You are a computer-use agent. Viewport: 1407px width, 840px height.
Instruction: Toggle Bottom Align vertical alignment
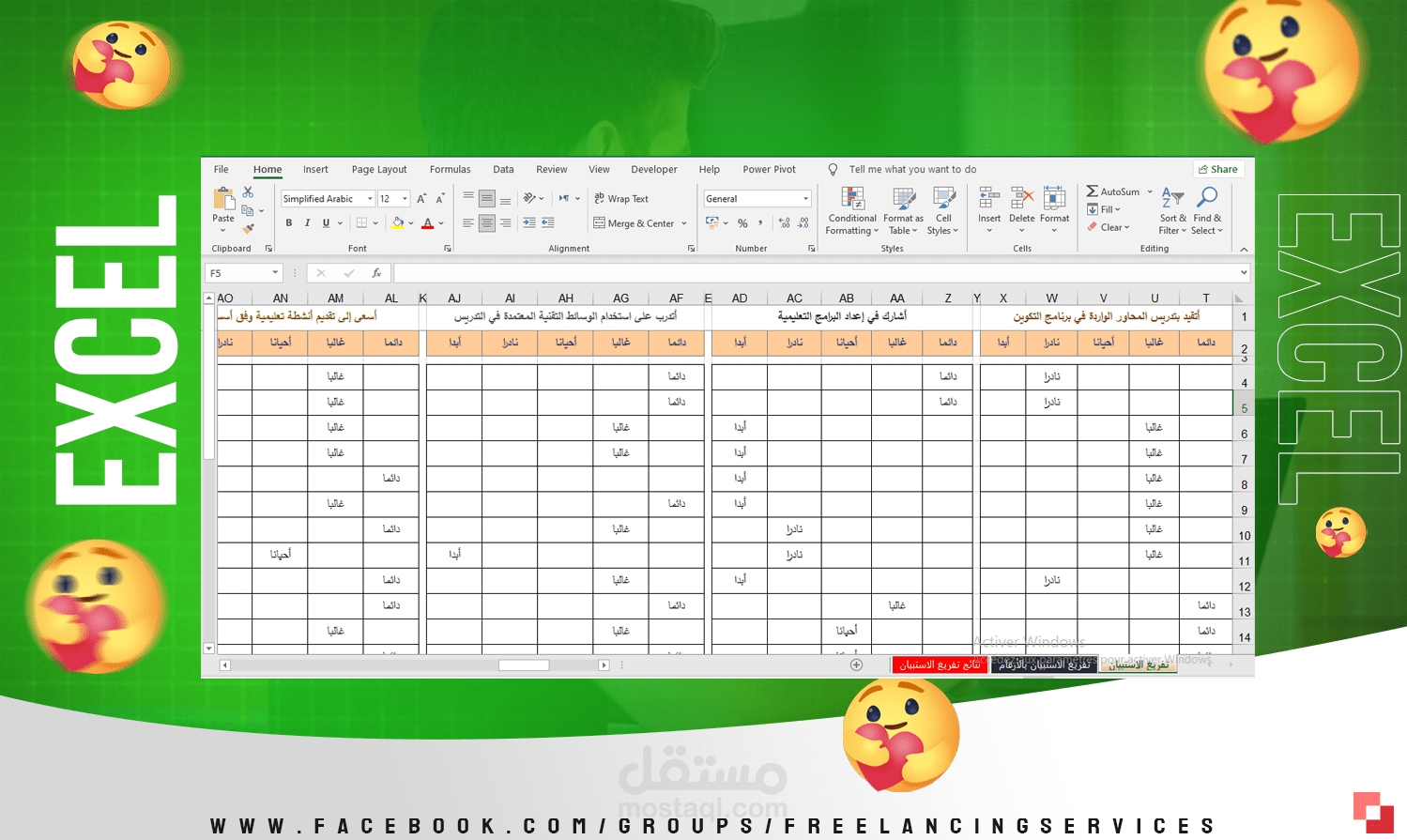tap(505, 199)
